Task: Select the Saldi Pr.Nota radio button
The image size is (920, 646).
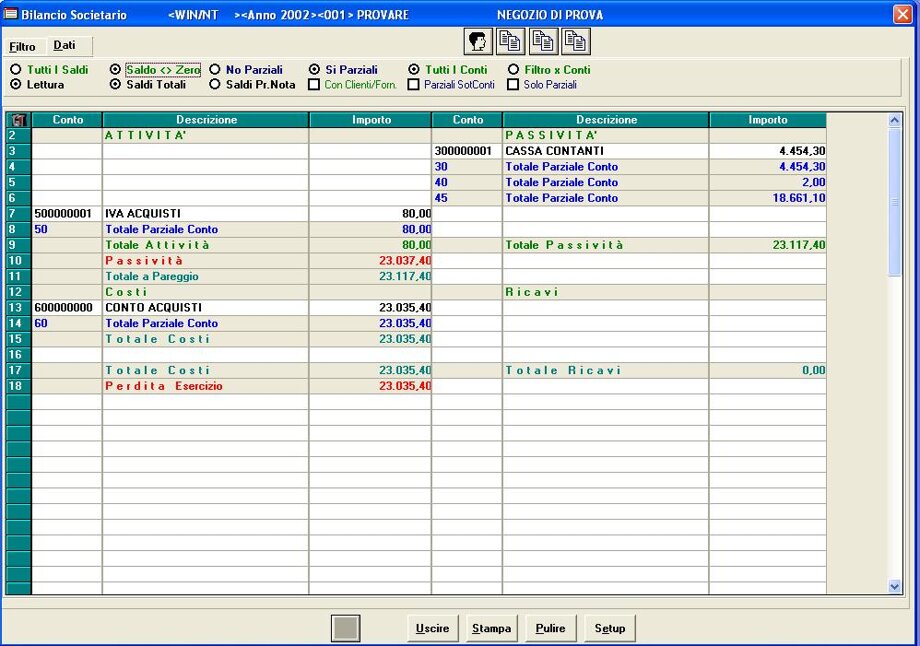Action: point(214,85)
